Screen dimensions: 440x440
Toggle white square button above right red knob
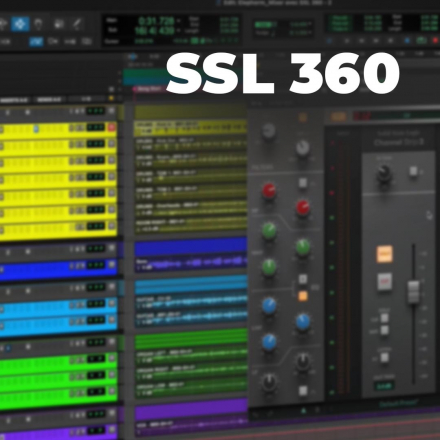click(x=303, y=183)
